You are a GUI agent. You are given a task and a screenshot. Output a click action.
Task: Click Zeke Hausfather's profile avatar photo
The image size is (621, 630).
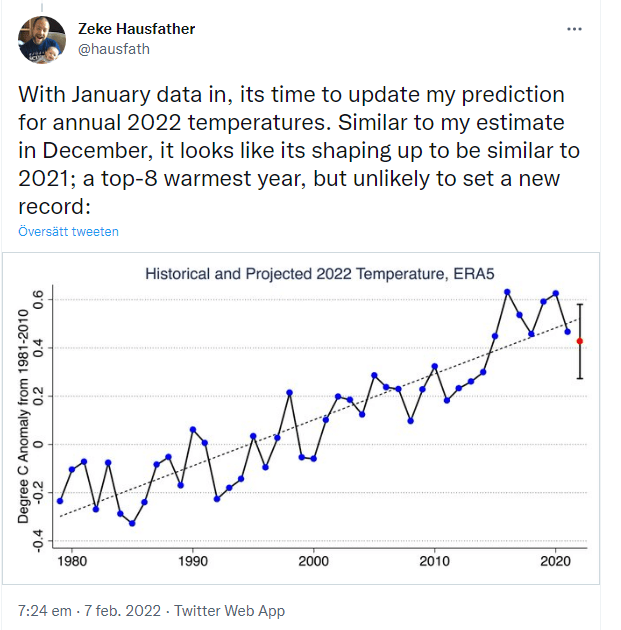42,40
